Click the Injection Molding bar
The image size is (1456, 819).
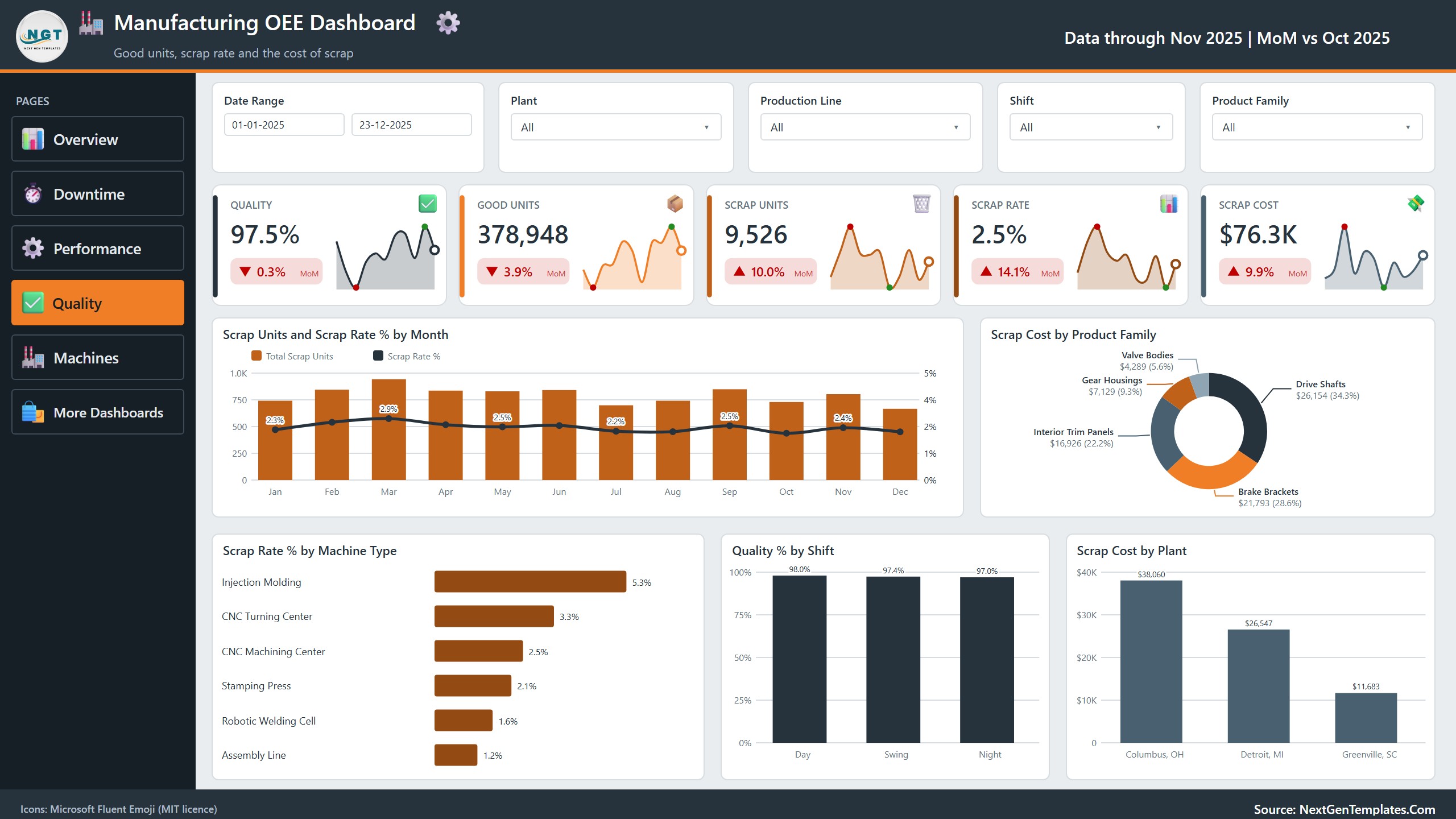click(530, 582)
